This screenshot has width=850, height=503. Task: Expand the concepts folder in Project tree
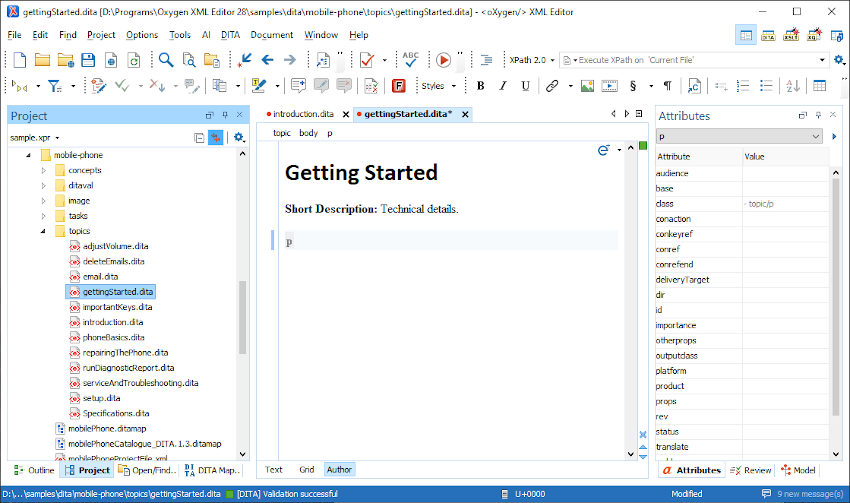click(44, 171)
